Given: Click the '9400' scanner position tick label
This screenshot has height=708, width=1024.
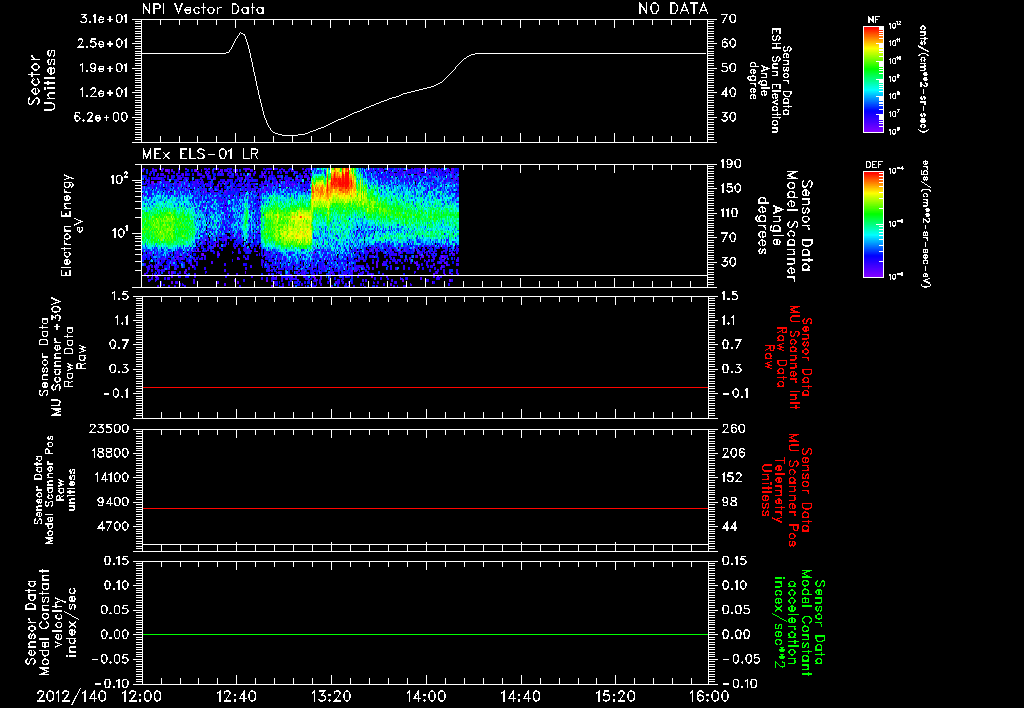Looking at the screenshot, I should (x=113, y=502).
